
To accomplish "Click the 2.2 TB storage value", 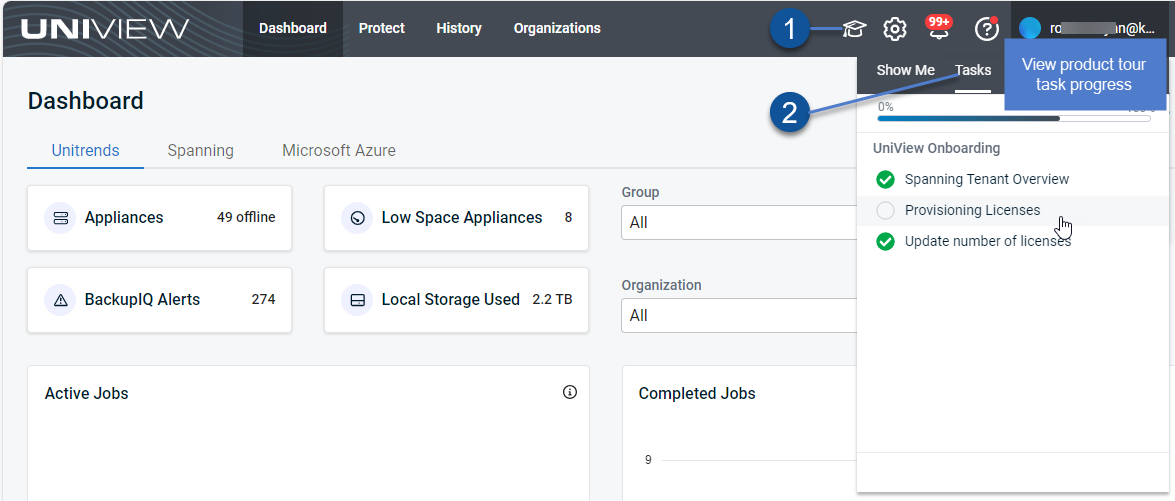I will click(x=552, y=300).
